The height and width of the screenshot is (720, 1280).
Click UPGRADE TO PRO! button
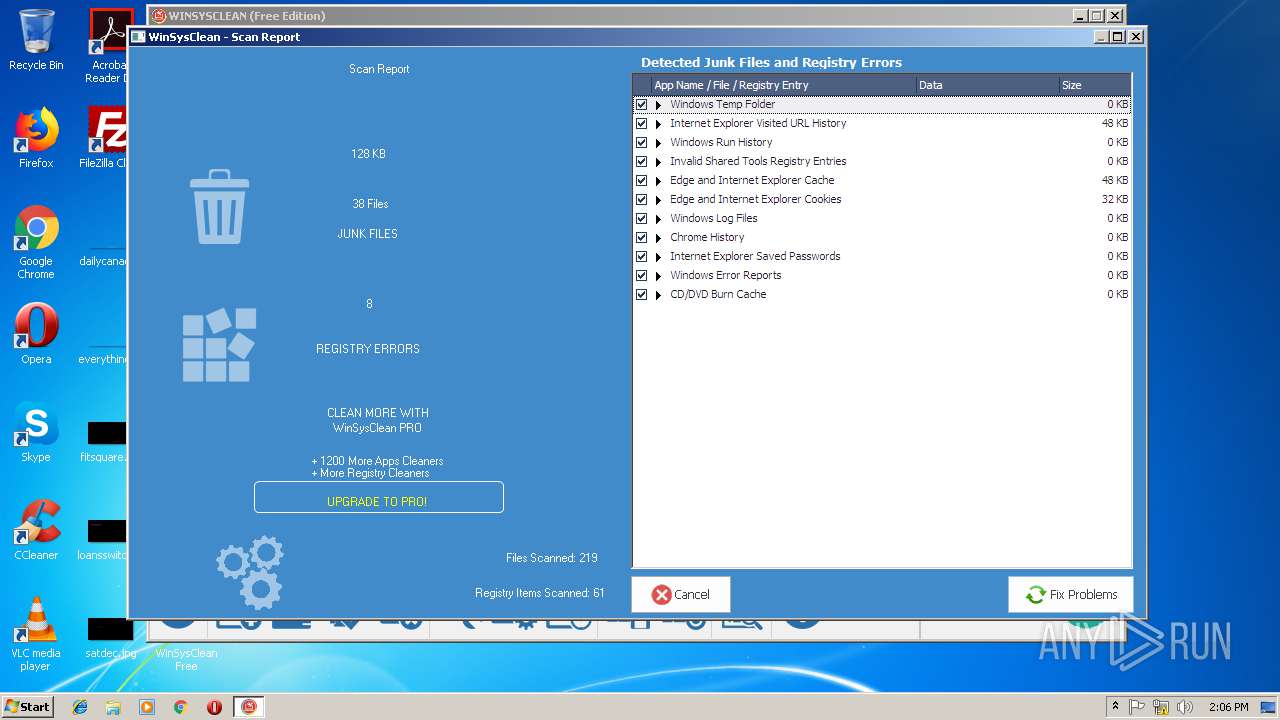[378, 497]
